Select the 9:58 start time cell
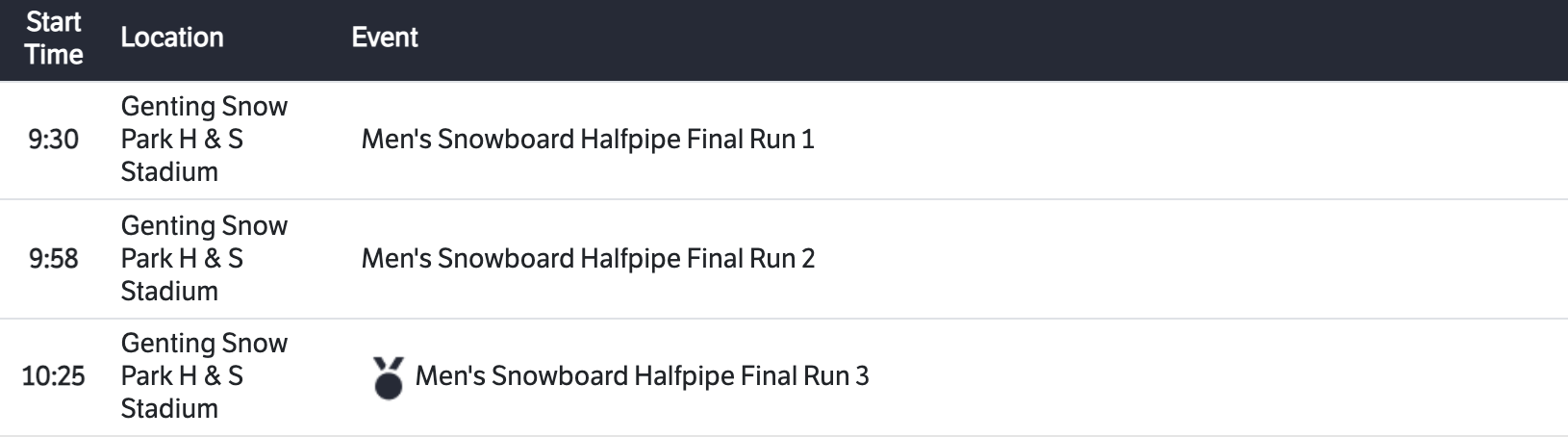The width and height of the screenshot is (1568, 437). (x=54, y=259)
